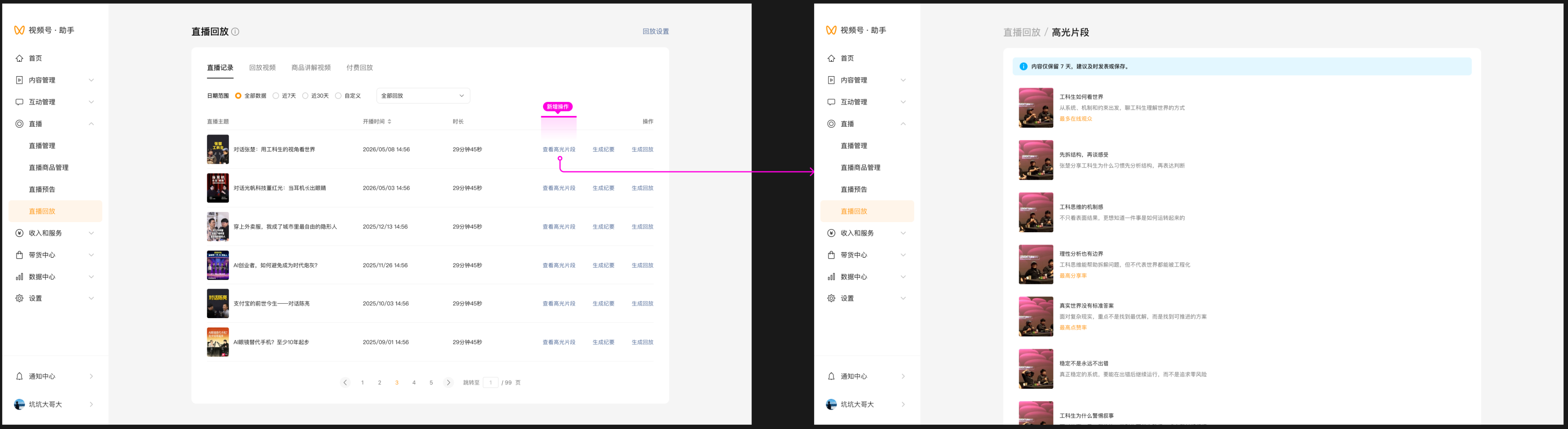Click the 跳转至 page number input
Viewport: 1568px width, 429px height.
490,383
